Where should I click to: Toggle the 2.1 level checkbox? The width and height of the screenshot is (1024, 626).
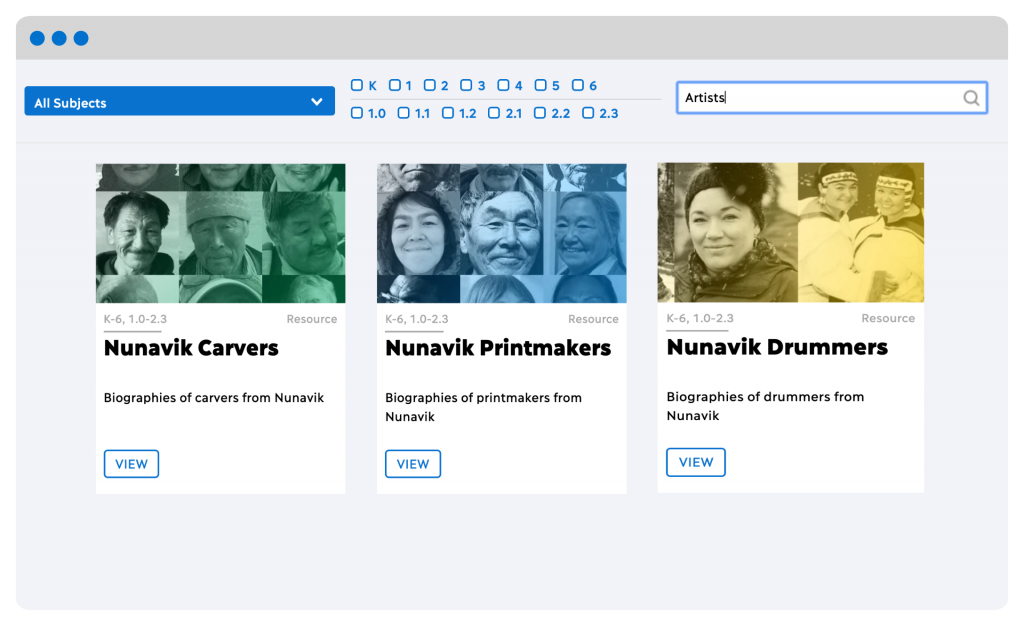click(x=494, y=113)
